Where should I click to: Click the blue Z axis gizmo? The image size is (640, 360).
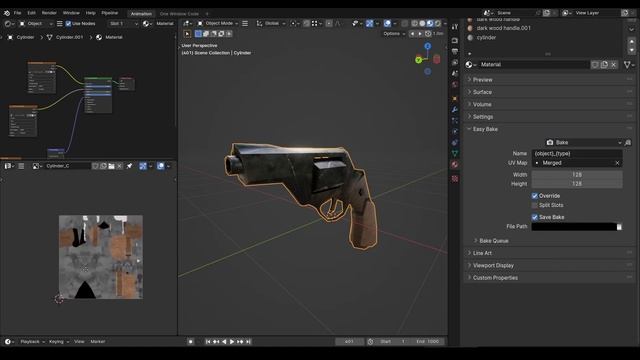(x=427, y=47)
